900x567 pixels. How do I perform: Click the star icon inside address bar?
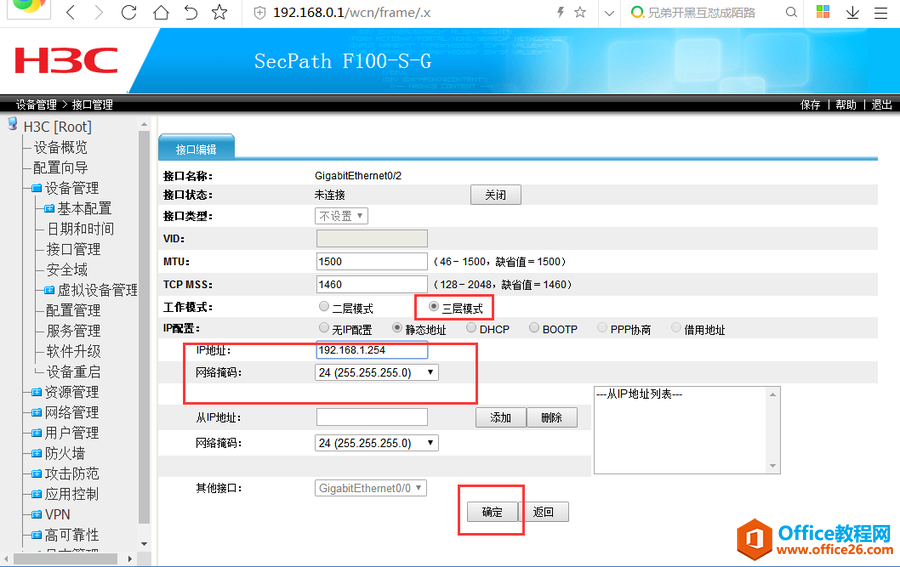580,12
